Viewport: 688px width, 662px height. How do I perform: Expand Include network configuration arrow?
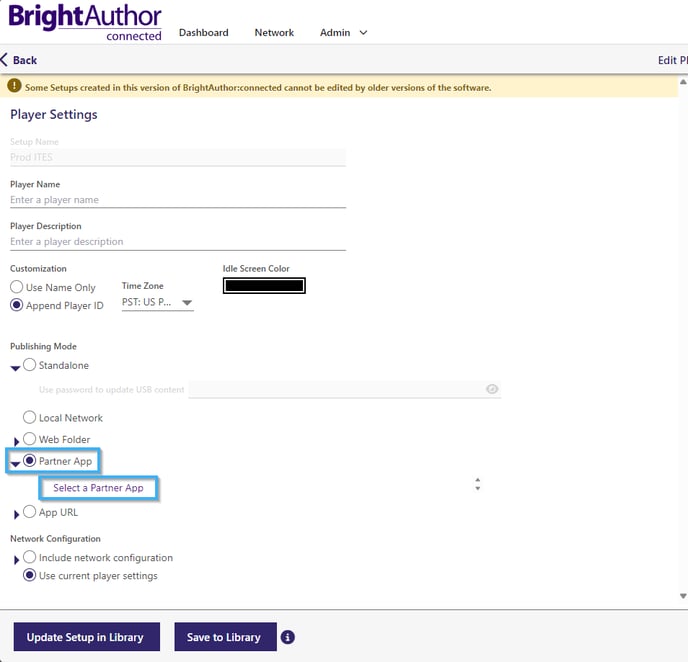pos(17,560)
